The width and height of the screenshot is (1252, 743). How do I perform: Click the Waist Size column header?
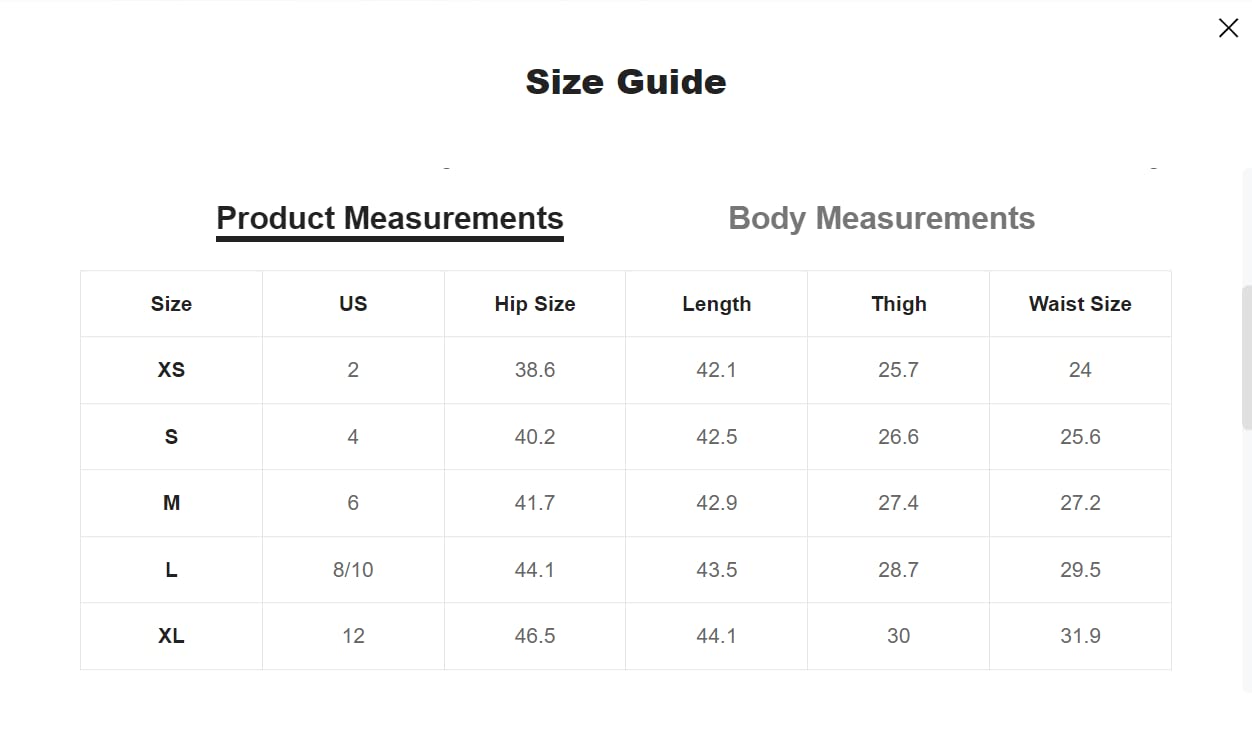(1080, 304)
